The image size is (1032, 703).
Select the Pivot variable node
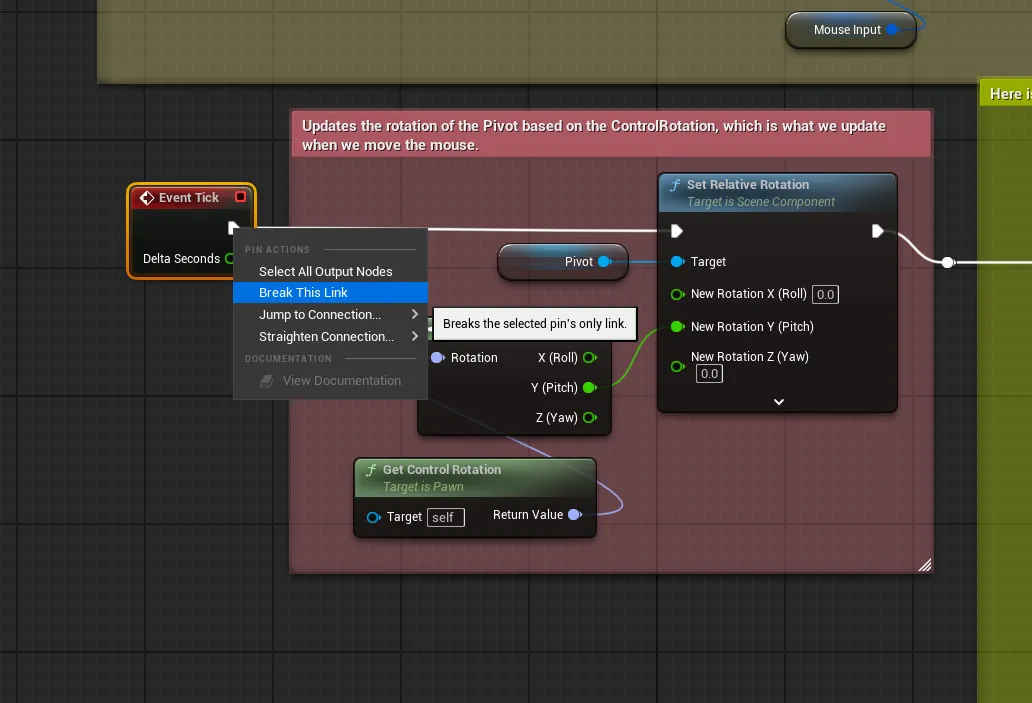(x=563, y=262)
